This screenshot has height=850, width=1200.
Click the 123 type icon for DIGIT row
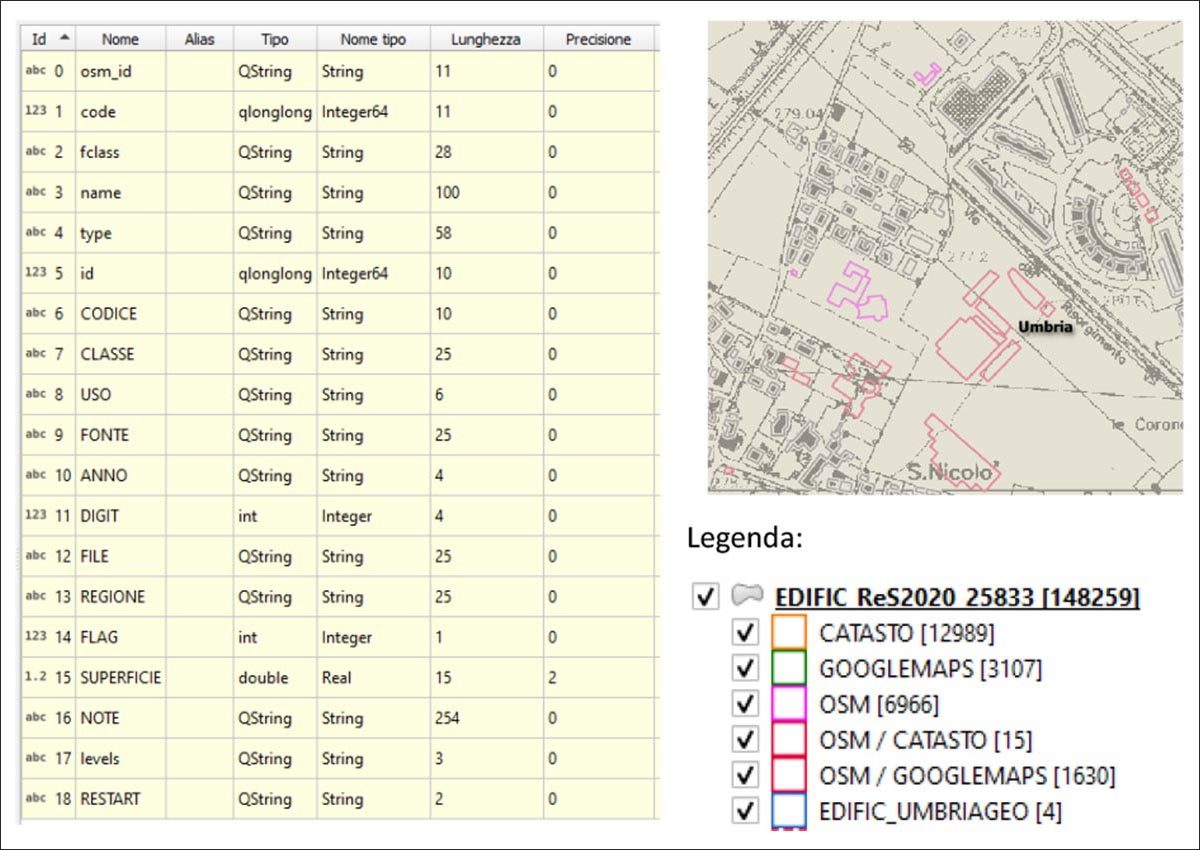pyautogui.click(x=35, y=515)
